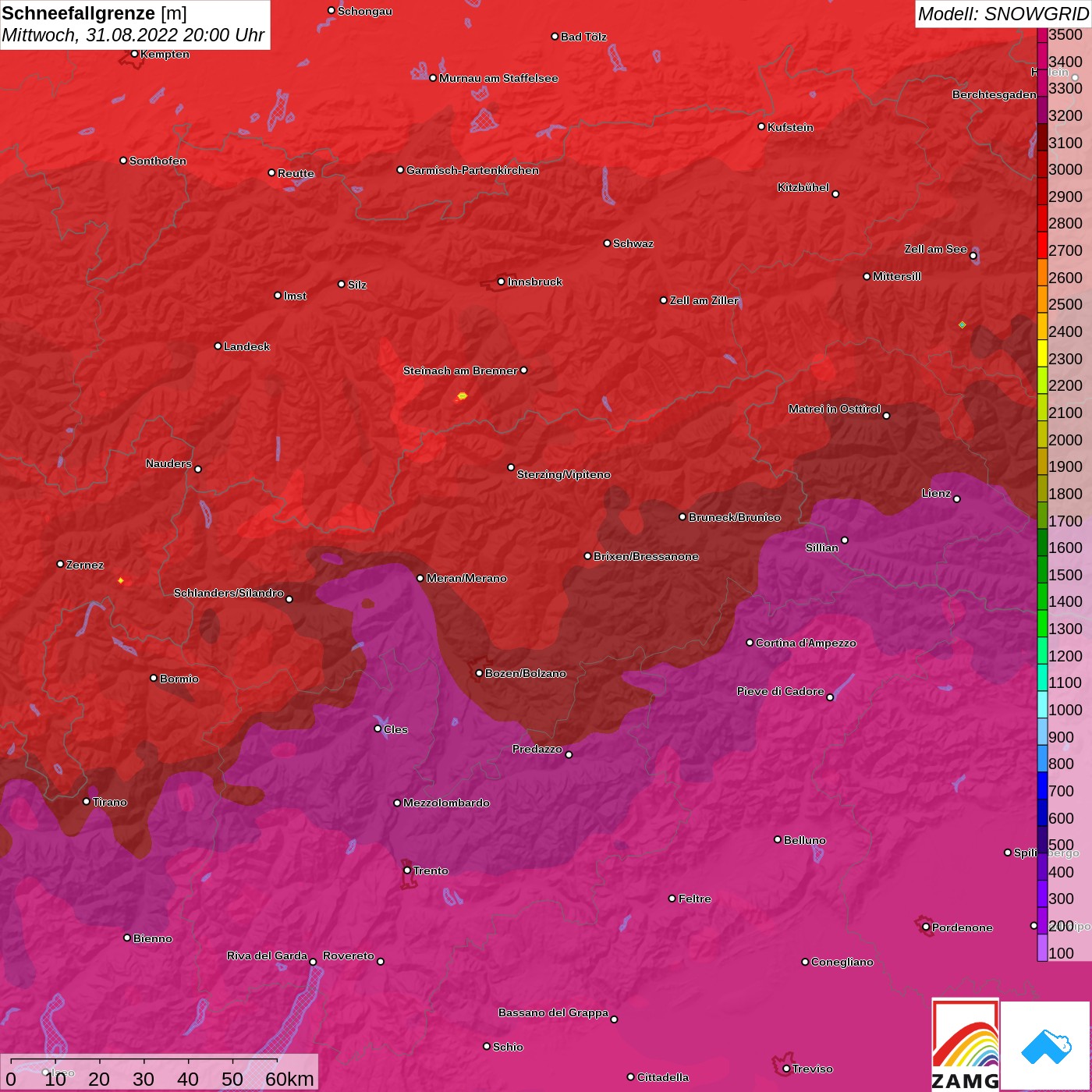
Task: Click the "Riva del Garda" label
Action: [267, 955]
